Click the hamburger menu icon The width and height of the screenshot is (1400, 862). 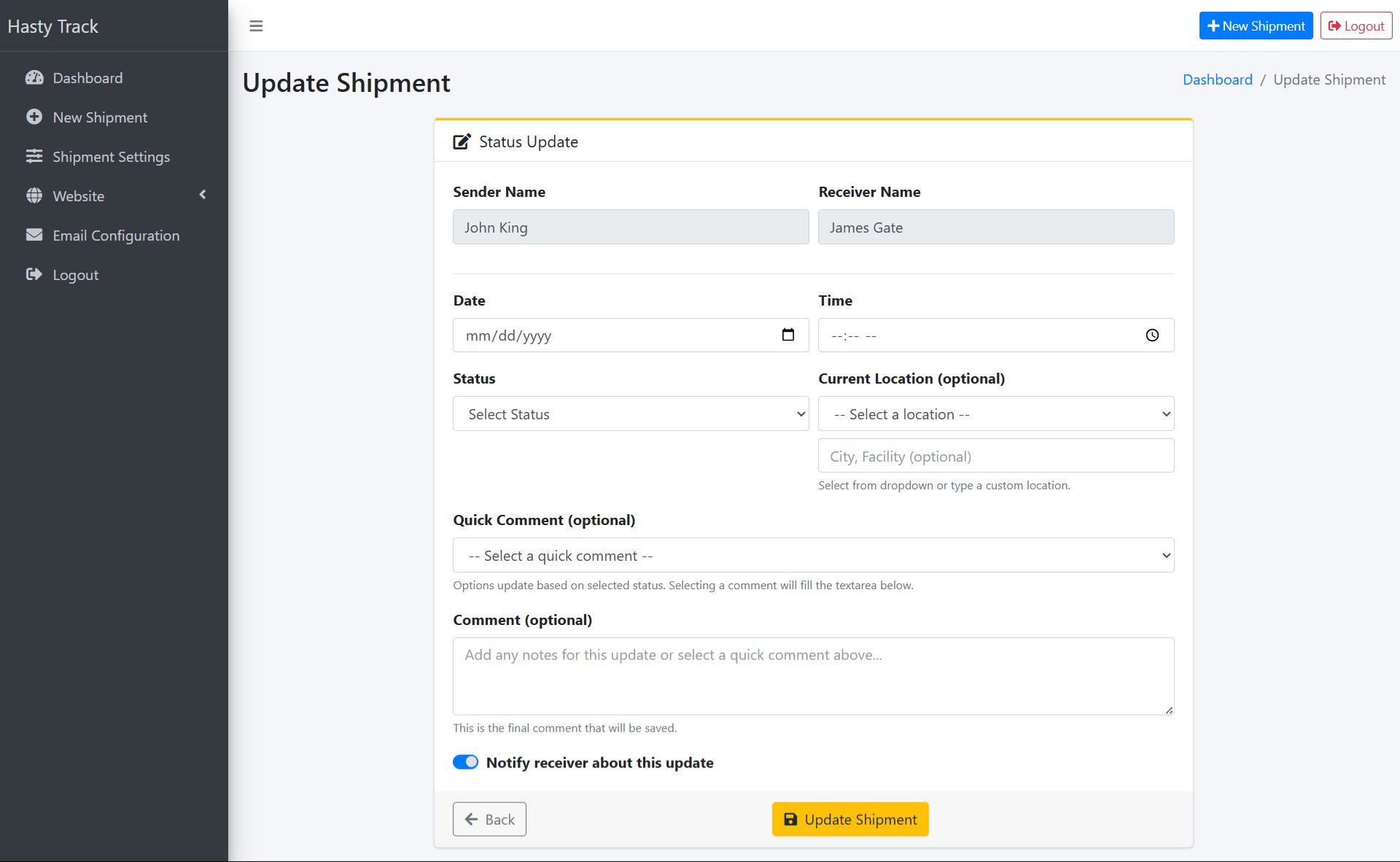coord(256,26)
